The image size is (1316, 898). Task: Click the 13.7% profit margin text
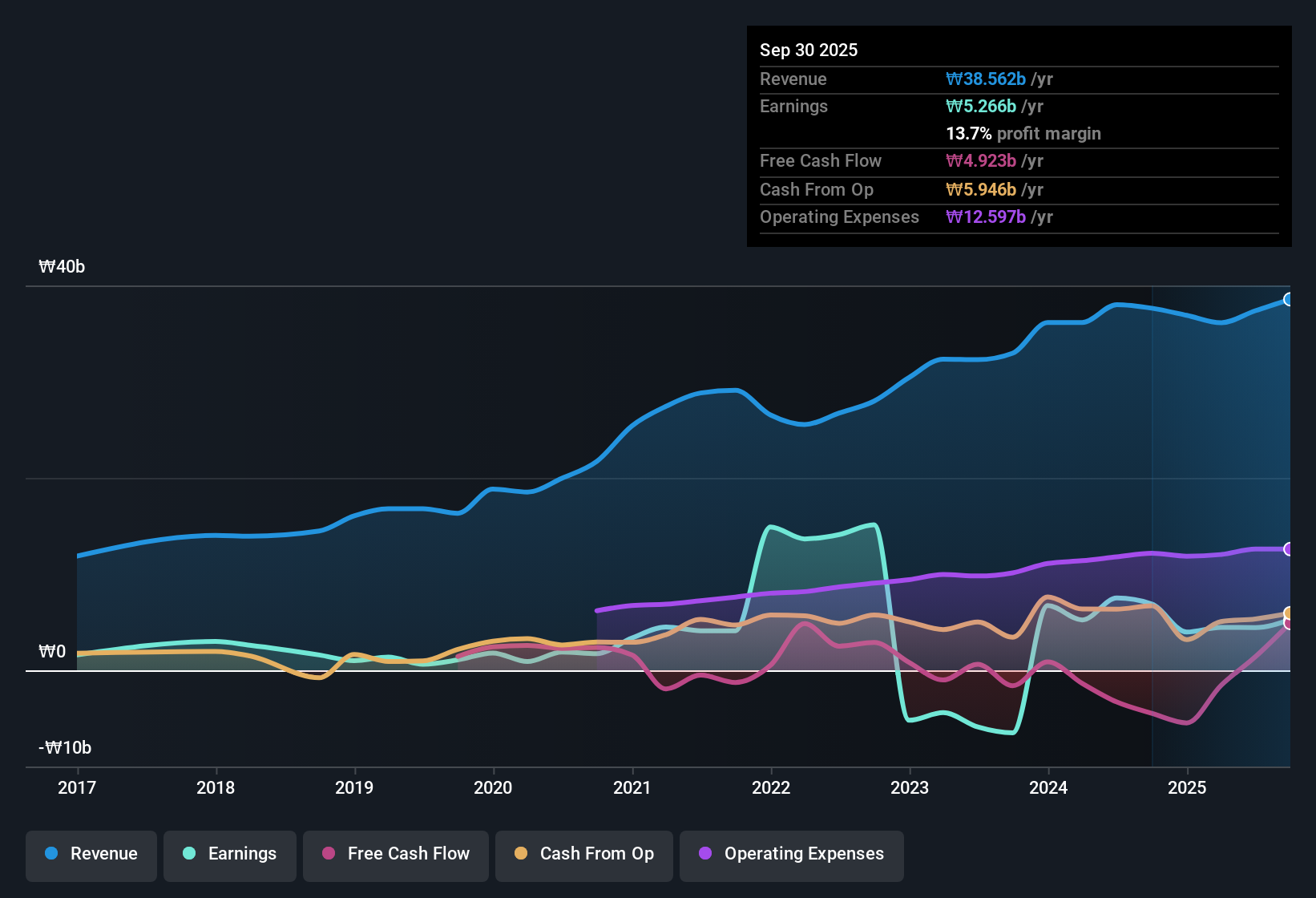[1023, 133]
